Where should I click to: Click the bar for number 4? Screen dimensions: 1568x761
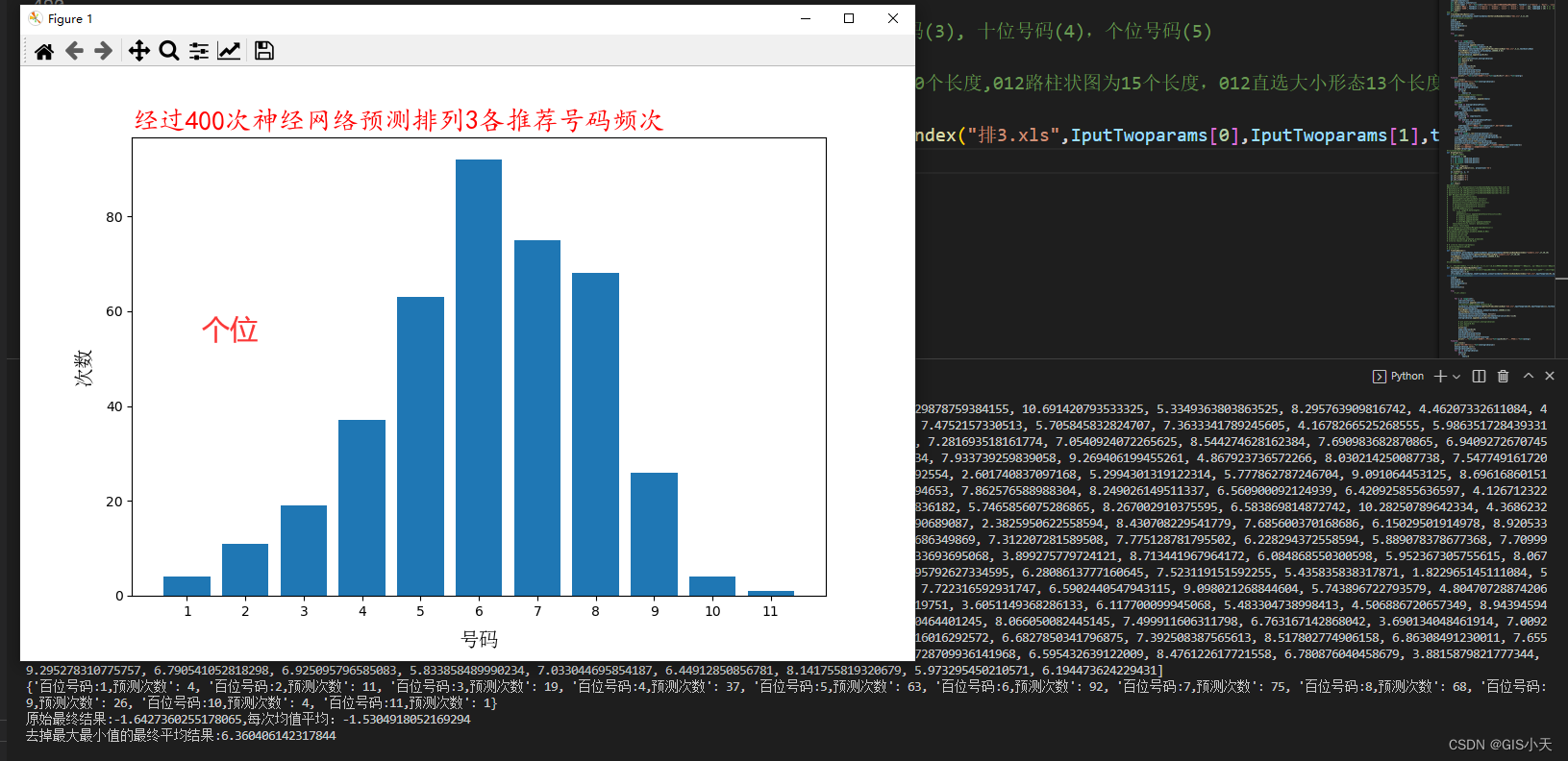pyautogui.click(x=361, y=508)
